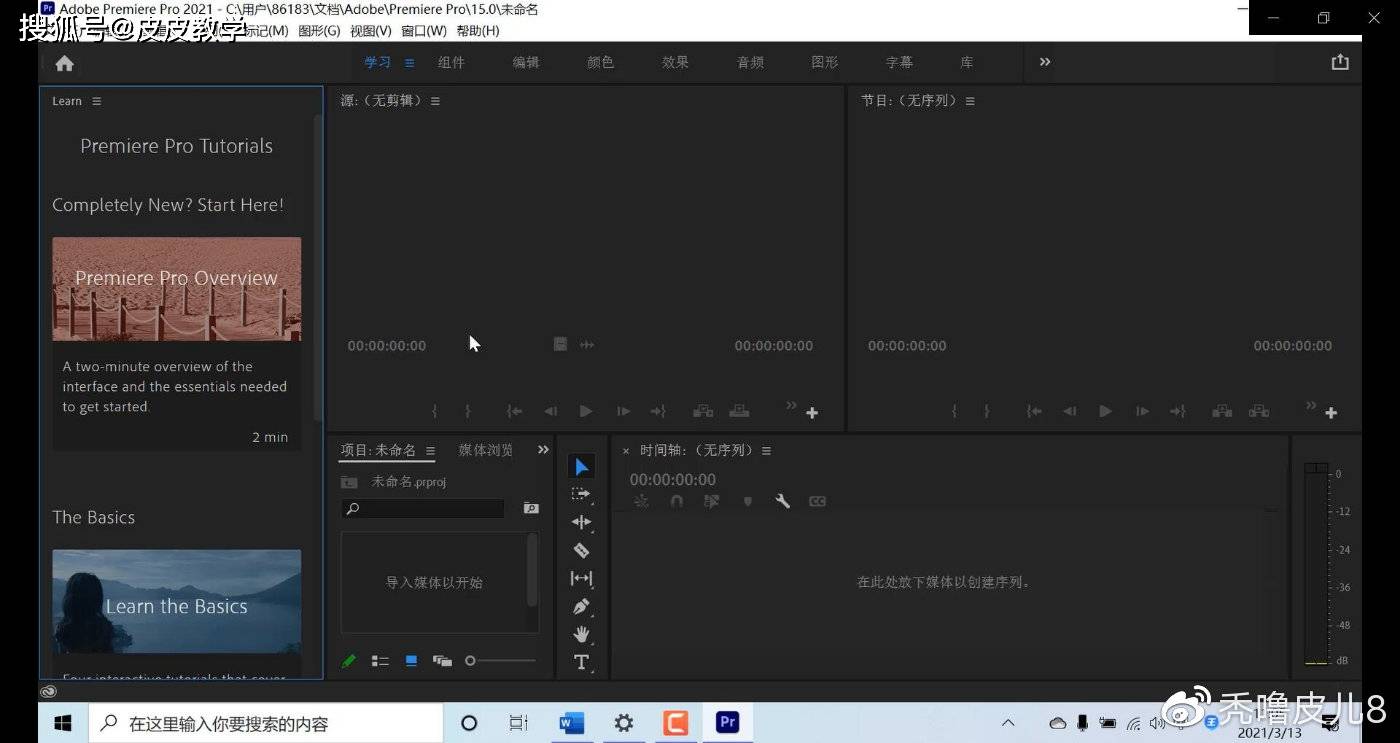Select the Ripple Edit tool
This screenshot has height=743, width=1400.
tap(581, 522)
